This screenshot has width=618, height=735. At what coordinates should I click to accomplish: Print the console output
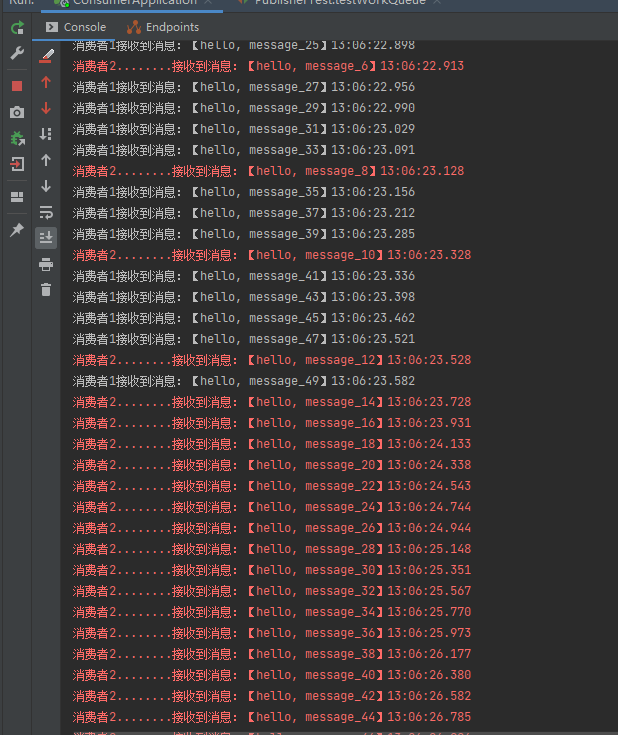[x=46, y=264]
